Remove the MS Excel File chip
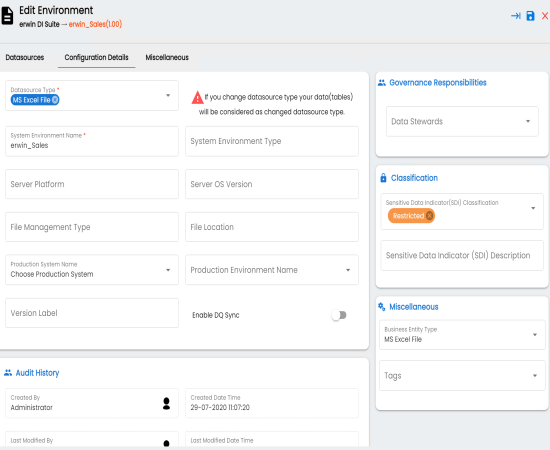550x450 pixels. point(55,100)
